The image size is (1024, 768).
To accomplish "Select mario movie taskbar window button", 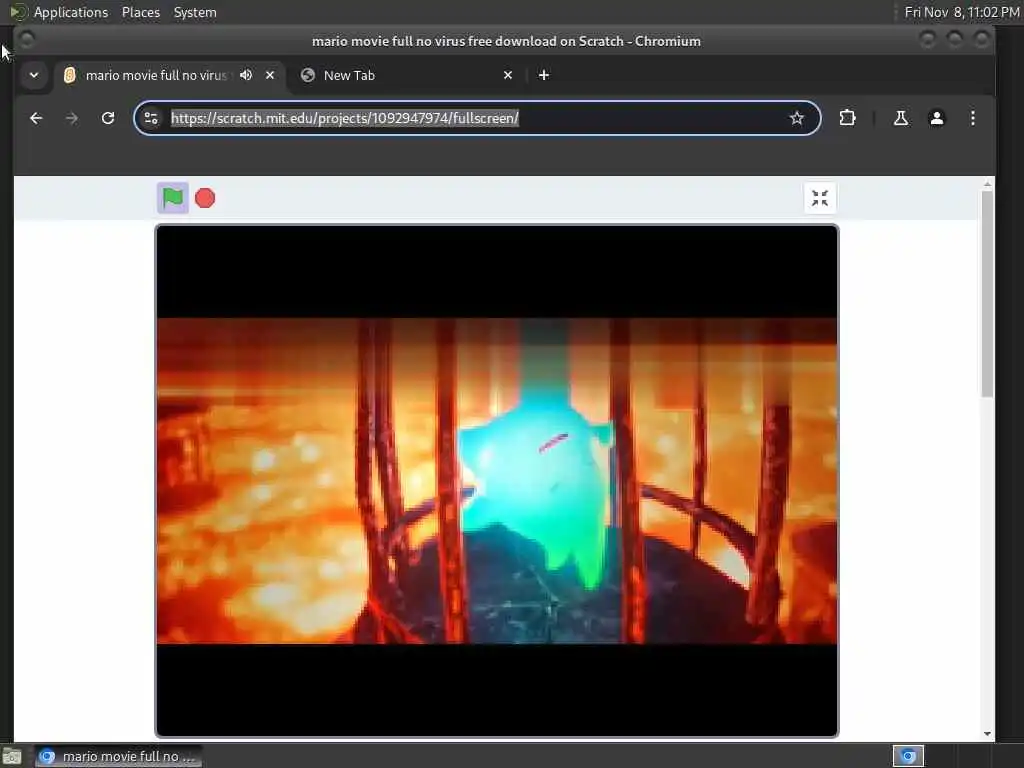I will [x=118, y=756].
